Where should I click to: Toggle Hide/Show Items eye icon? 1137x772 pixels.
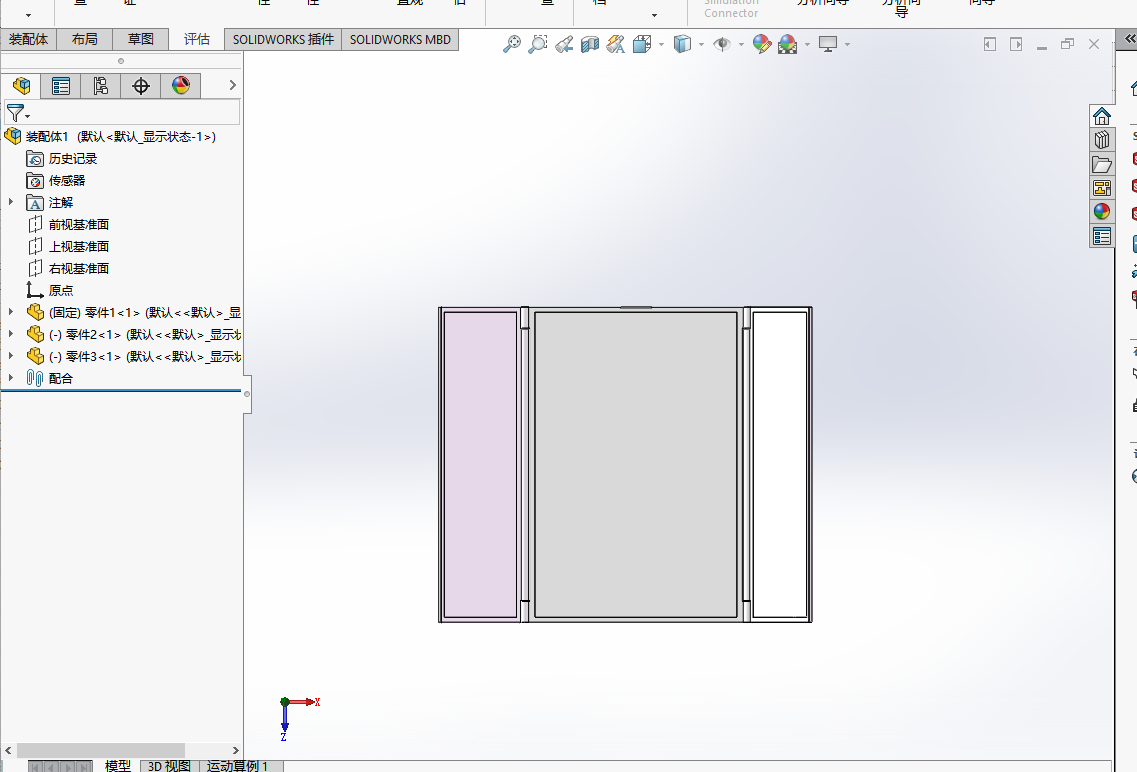tap(722, 44)
